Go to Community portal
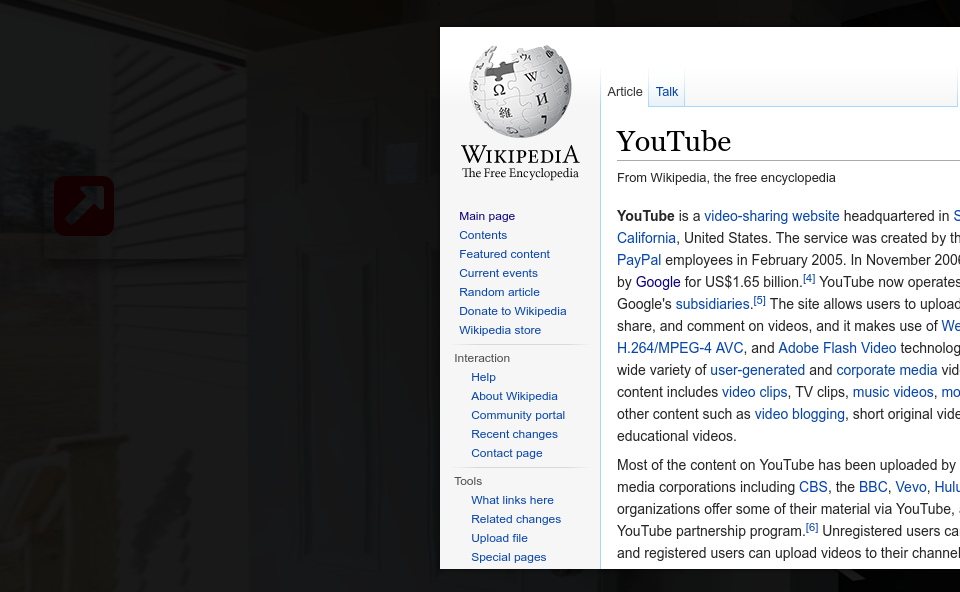The width and height of the screenshot is (960, 592). tap(518, 415)
